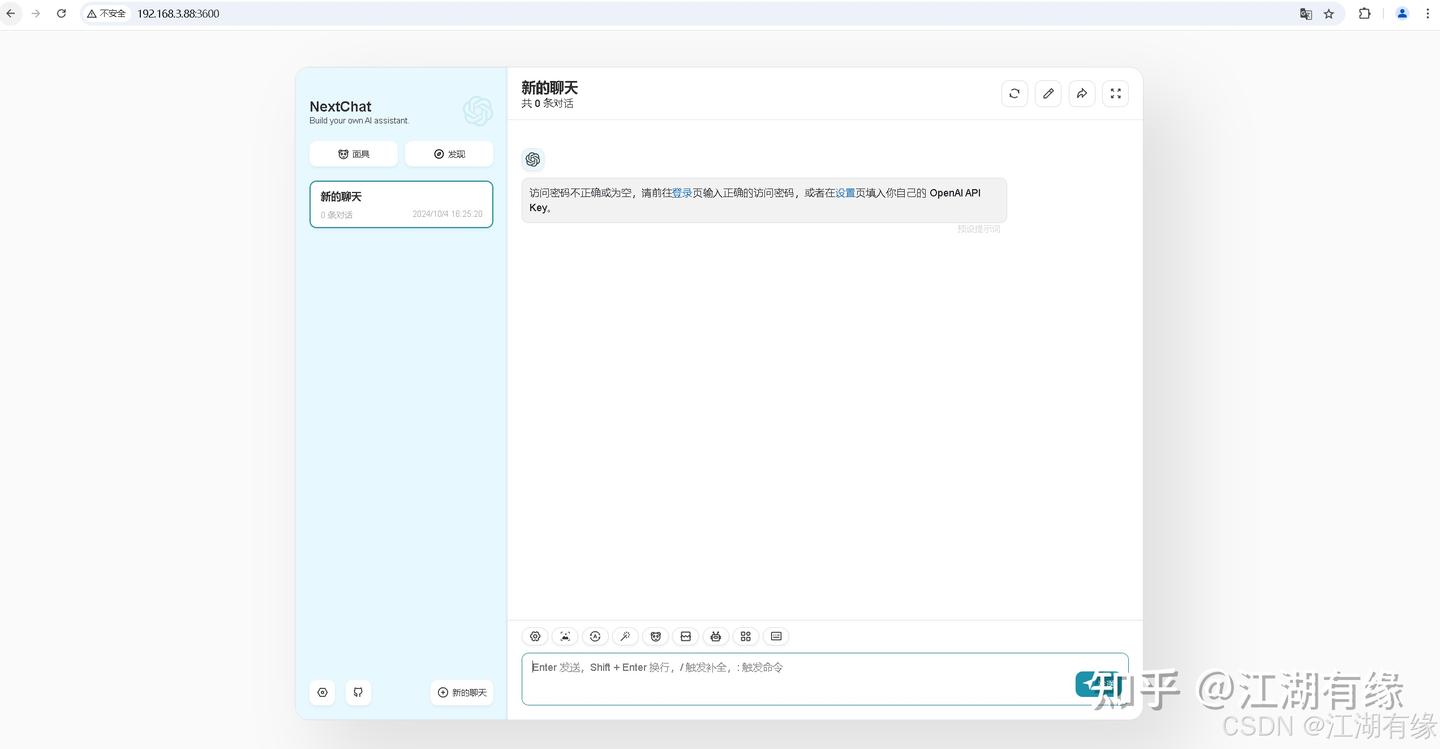Reload the chat with the refresh icon
Viewport: 1440px width, 749px height.
click(x=1014, y=93)
